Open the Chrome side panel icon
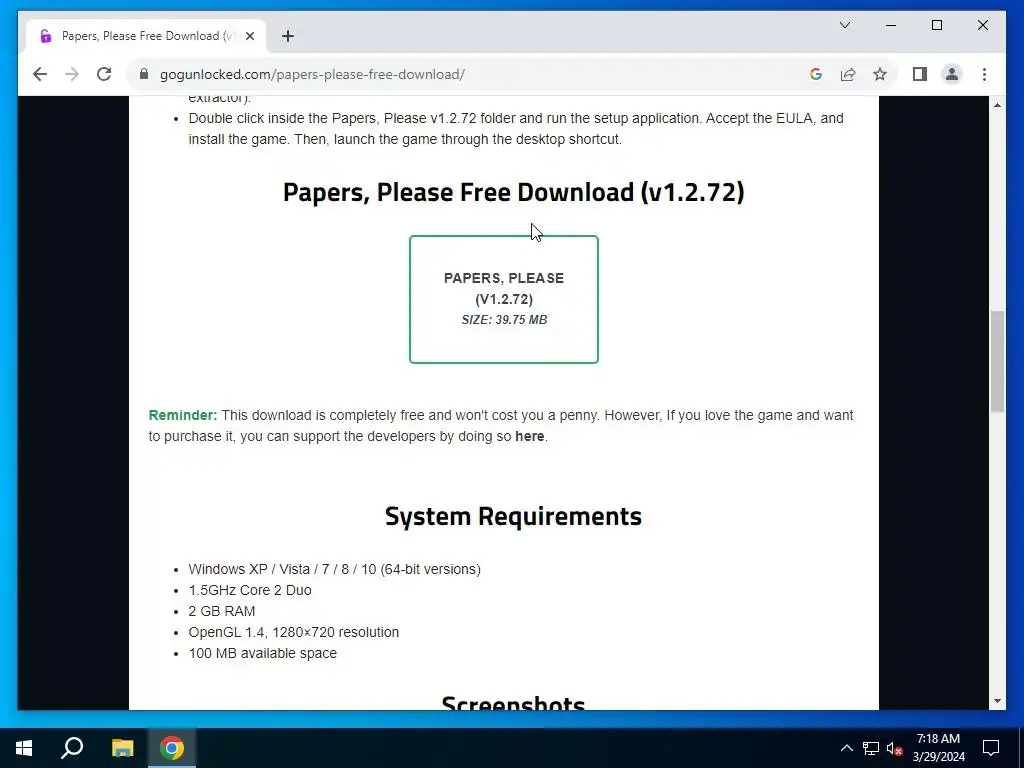The image size is (1024, 768). 920,74
